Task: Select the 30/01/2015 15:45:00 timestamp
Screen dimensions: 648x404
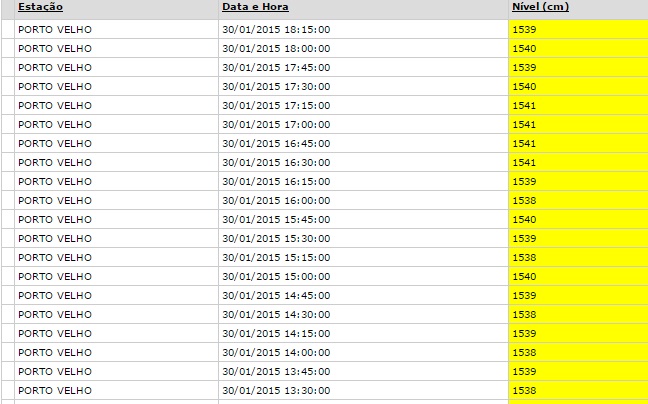Action: [276, 220]
